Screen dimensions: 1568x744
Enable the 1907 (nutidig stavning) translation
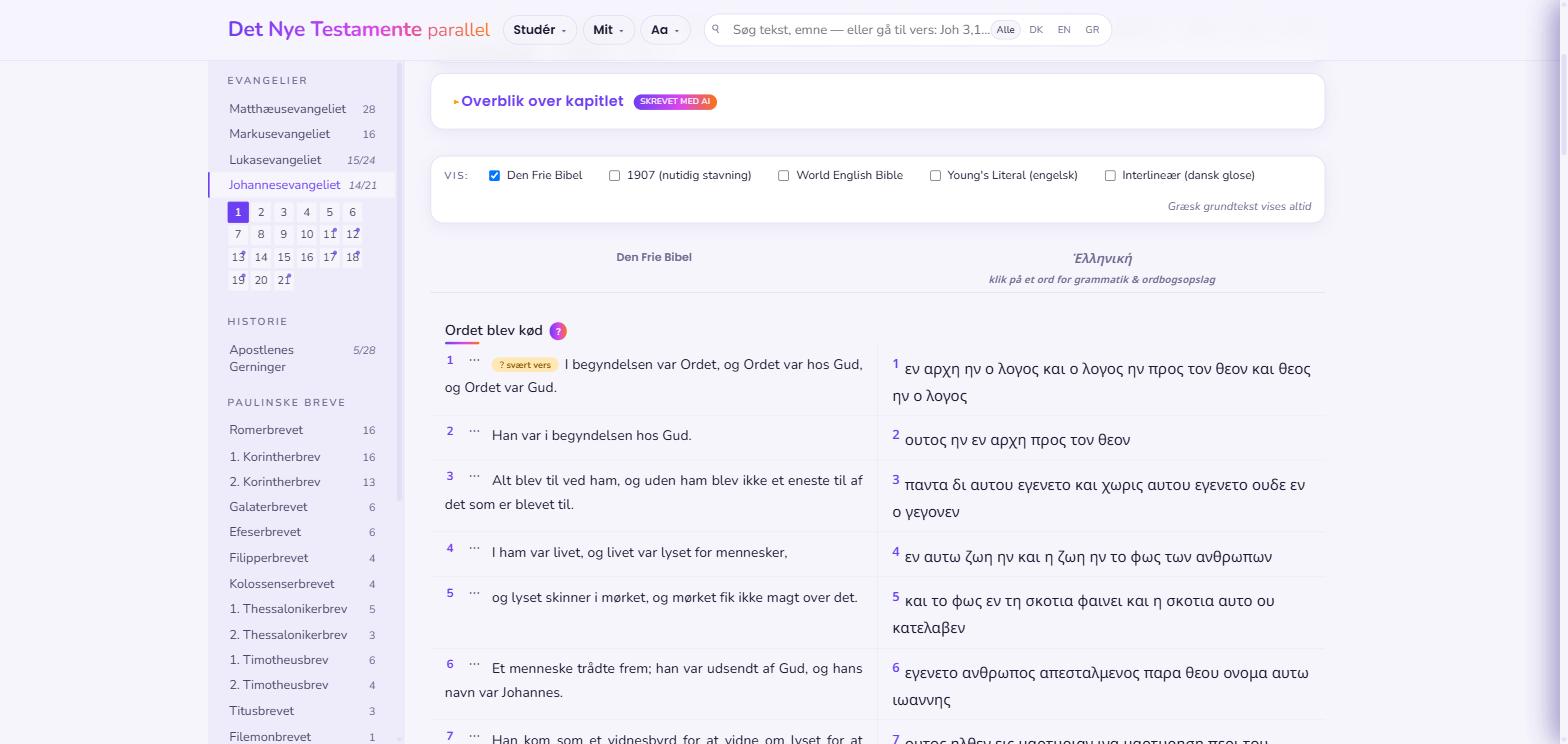[x=614, y=175]
